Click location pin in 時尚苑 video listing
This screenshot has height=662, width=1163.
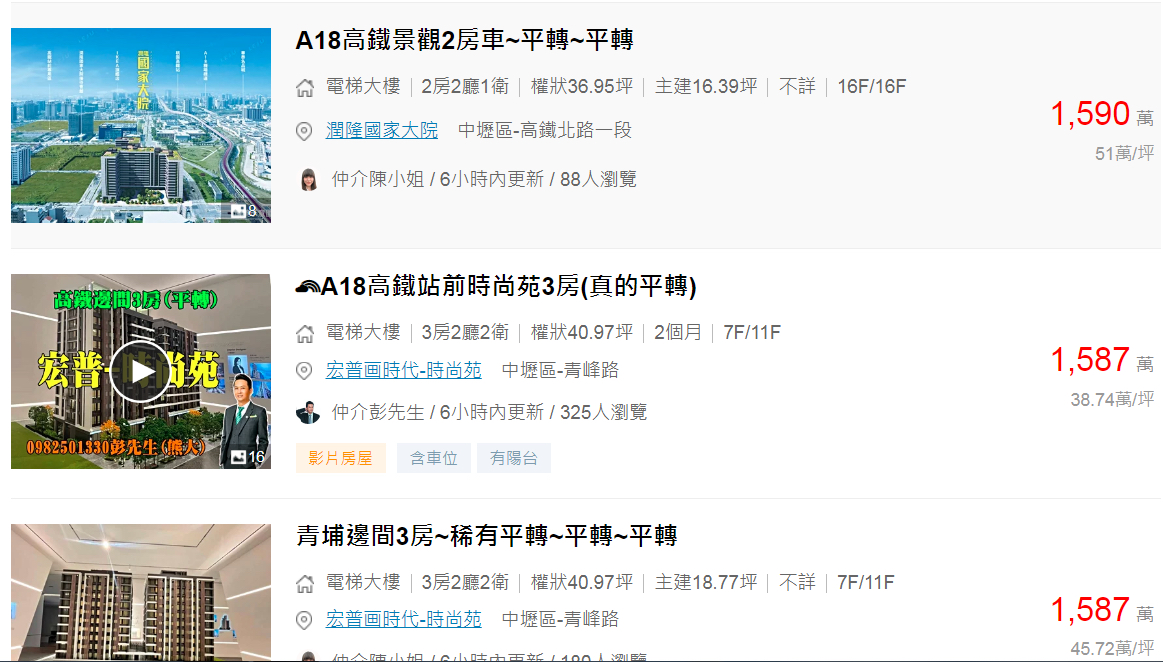coord(304,371)
